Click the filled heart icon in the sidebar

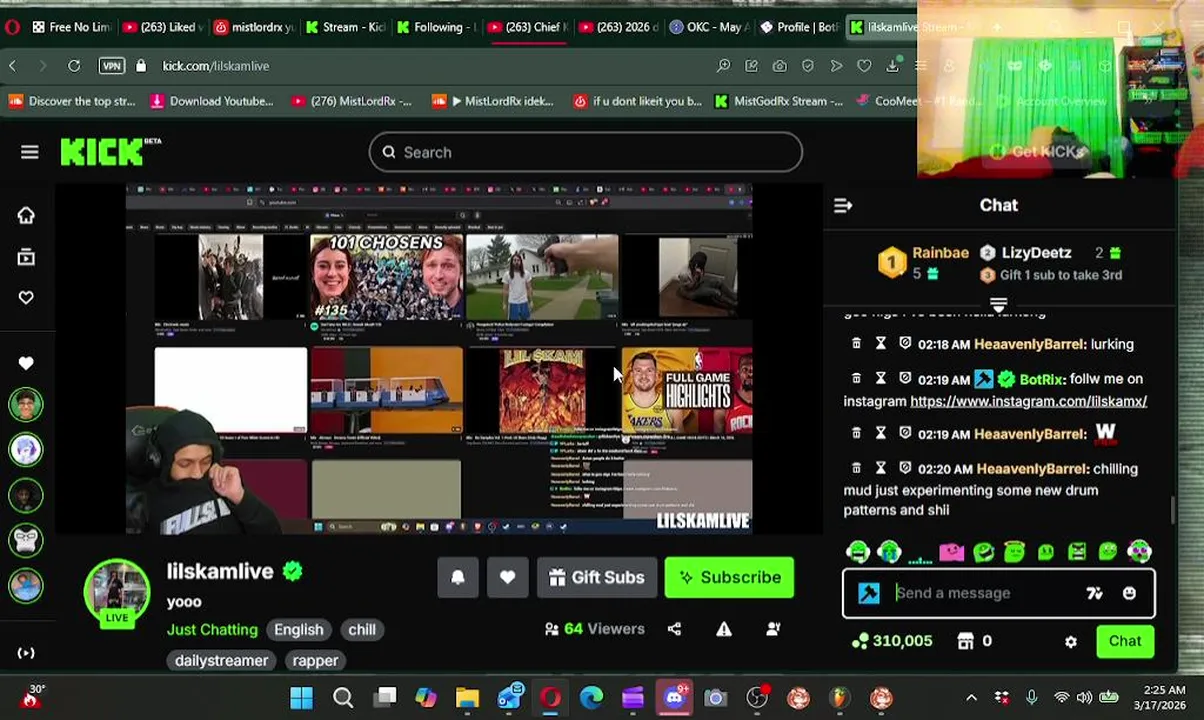[26, 363]
